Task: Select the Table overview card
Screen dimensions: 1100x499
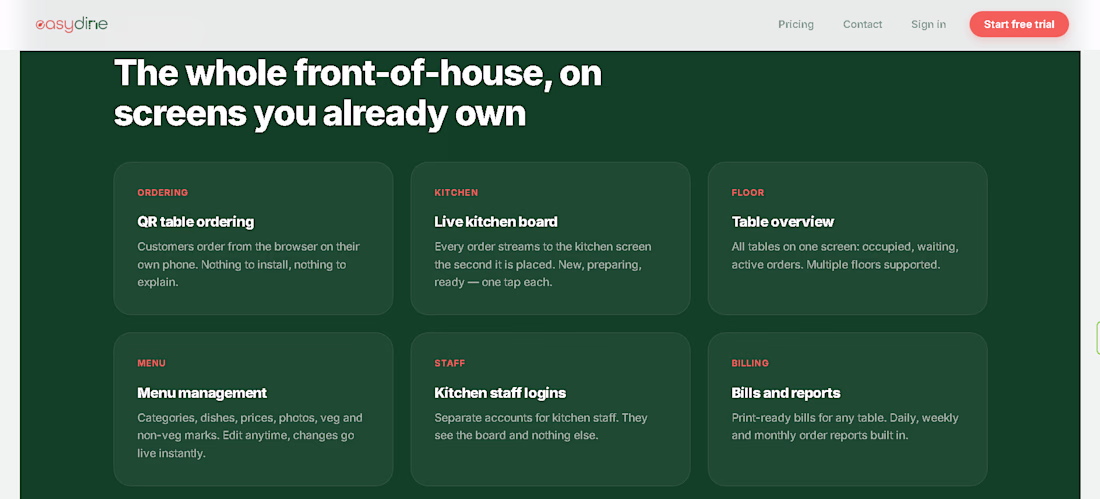Action: pyautogui.click(x=847, y=239)
